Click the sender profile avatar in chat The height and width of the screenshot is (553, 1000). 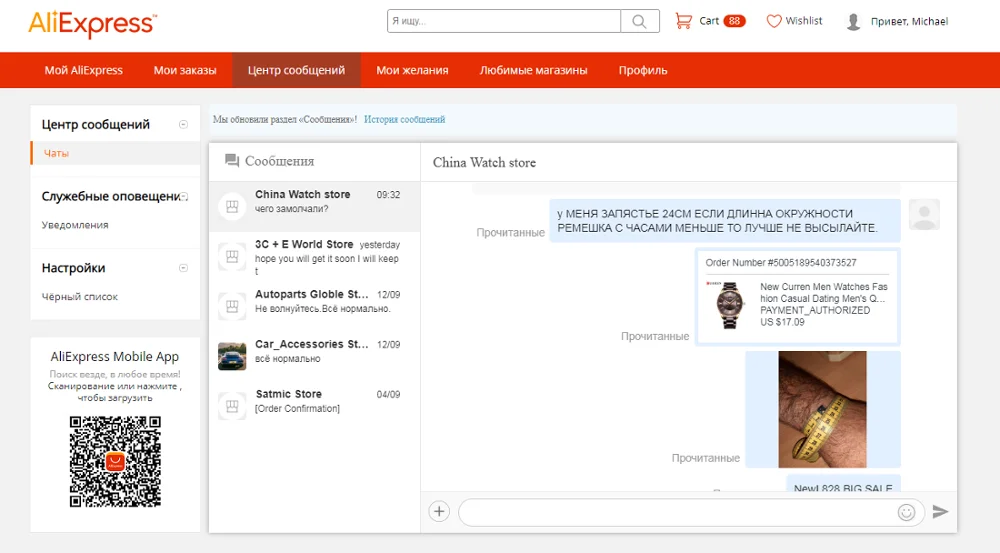[924, 214]
